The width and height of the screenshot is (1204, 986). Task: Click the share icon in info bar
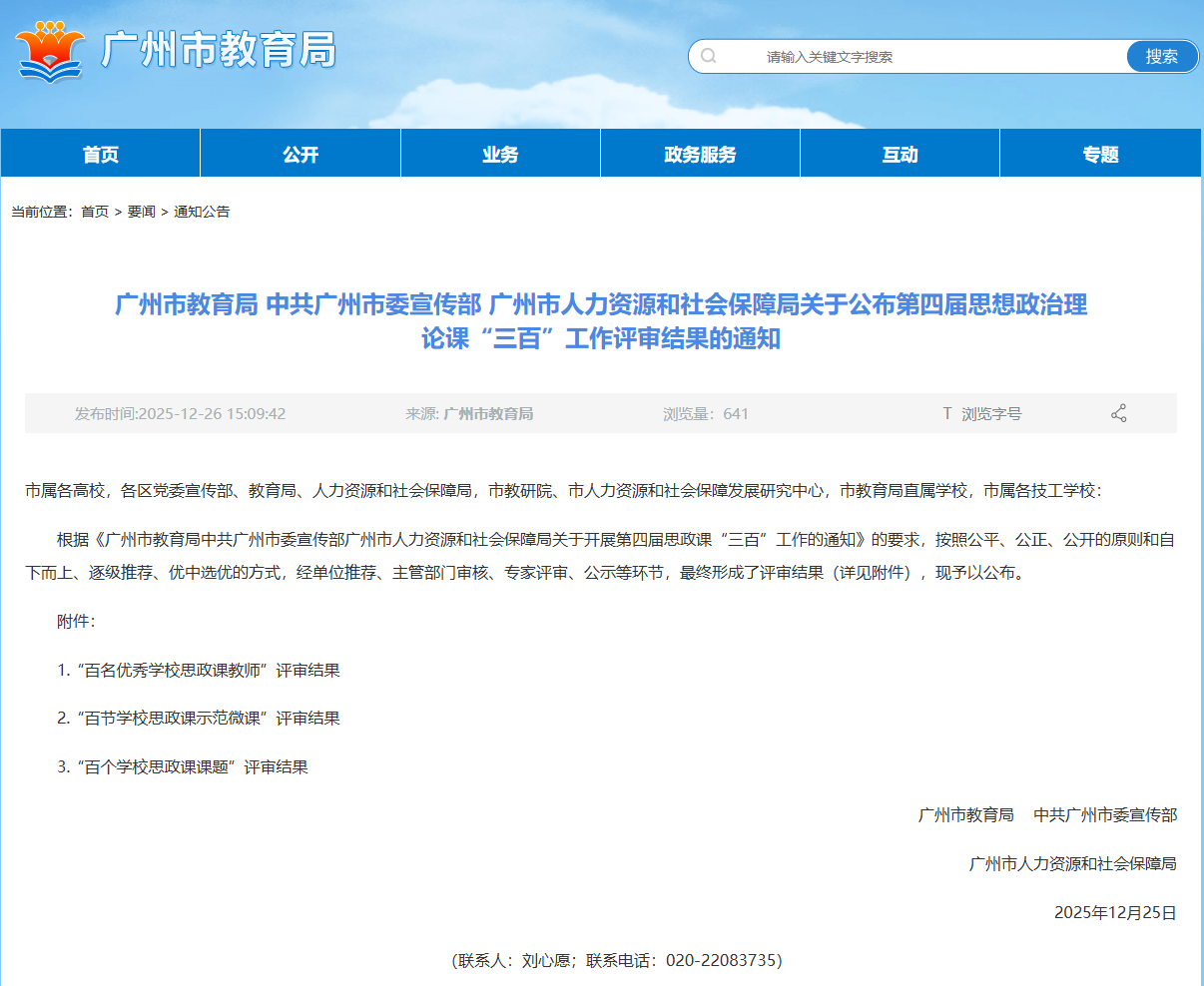tap(1118, 413)
